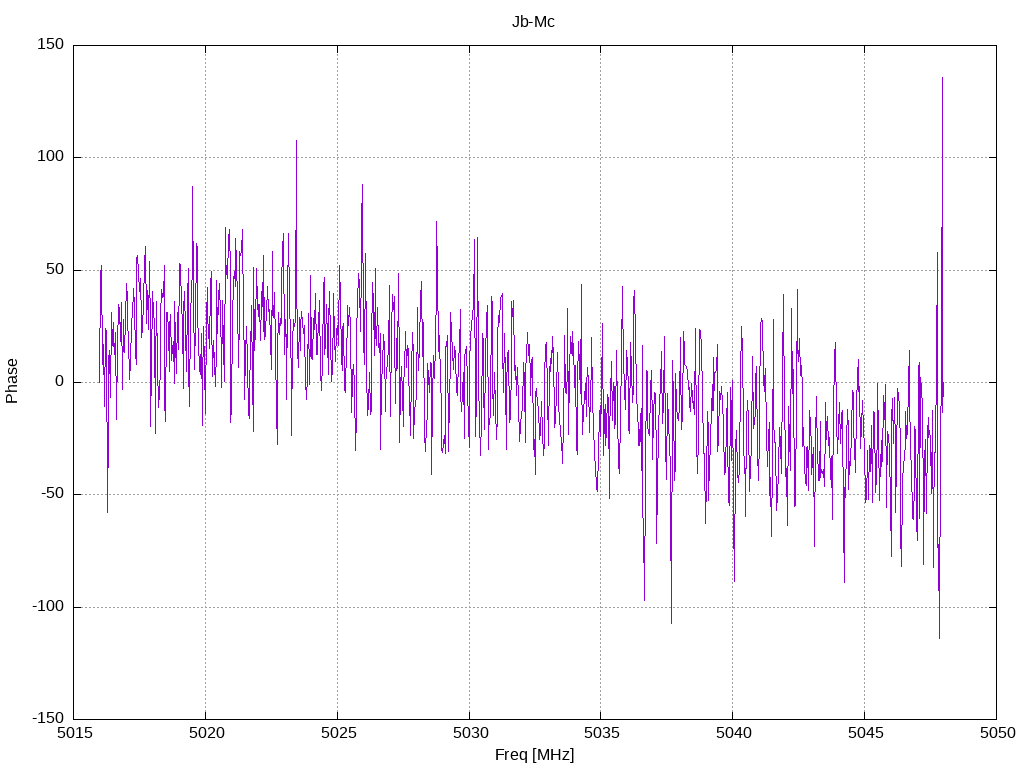The height and width of the screenshot is (768, 1024).
Task: Click the 5040 x-axis tick label
Action: (x=733, y=733)
